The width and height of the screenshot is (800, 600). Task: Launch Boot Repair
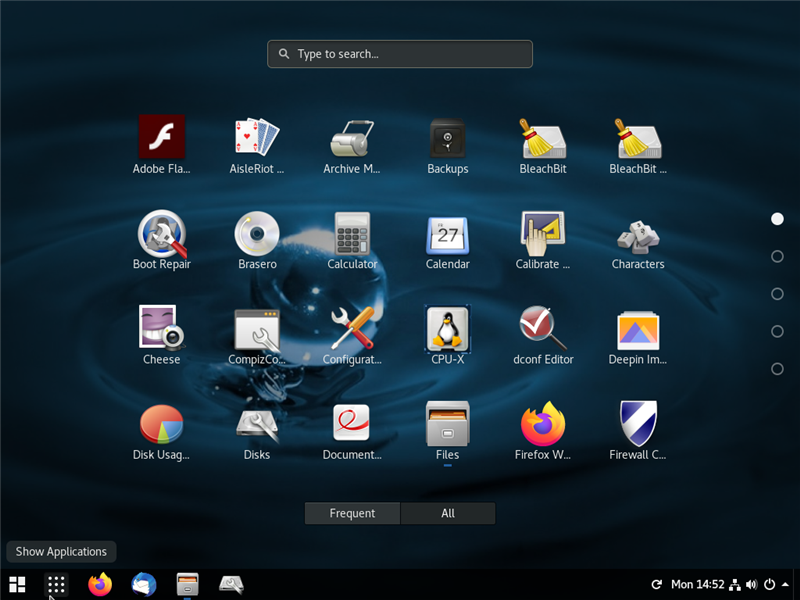point(162,240)
